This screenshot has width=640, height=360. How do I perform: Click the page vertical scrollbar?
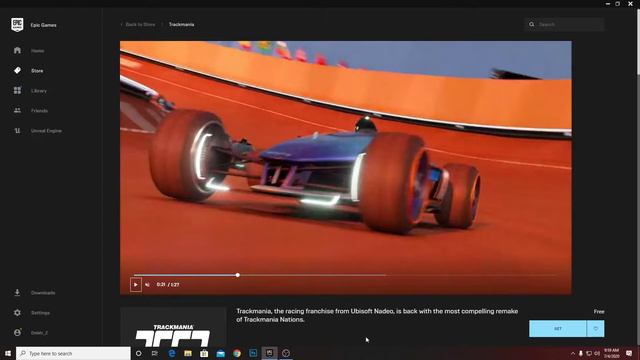point(637,41)
